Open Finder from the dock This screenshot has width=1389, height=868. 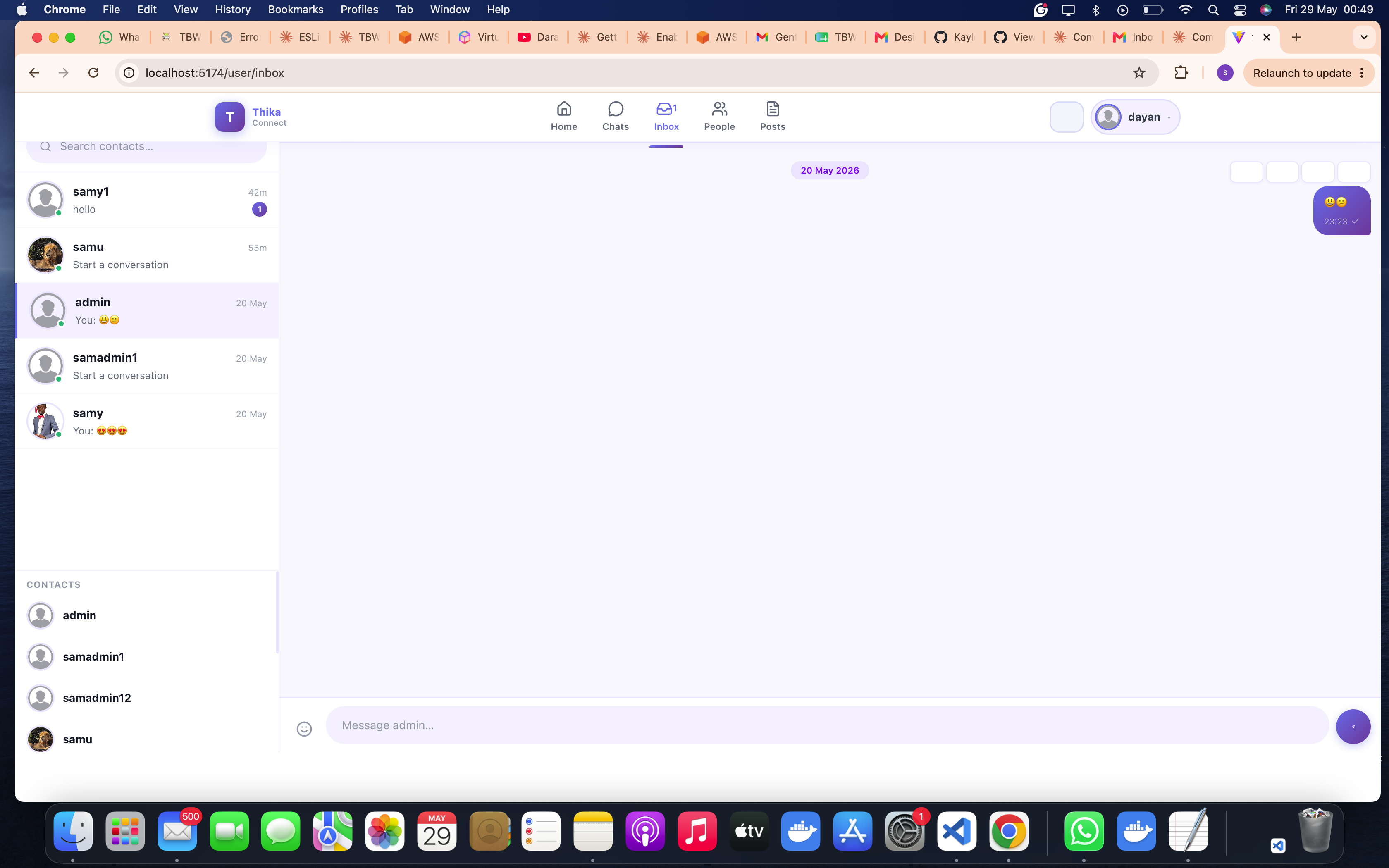click(73, 831)
